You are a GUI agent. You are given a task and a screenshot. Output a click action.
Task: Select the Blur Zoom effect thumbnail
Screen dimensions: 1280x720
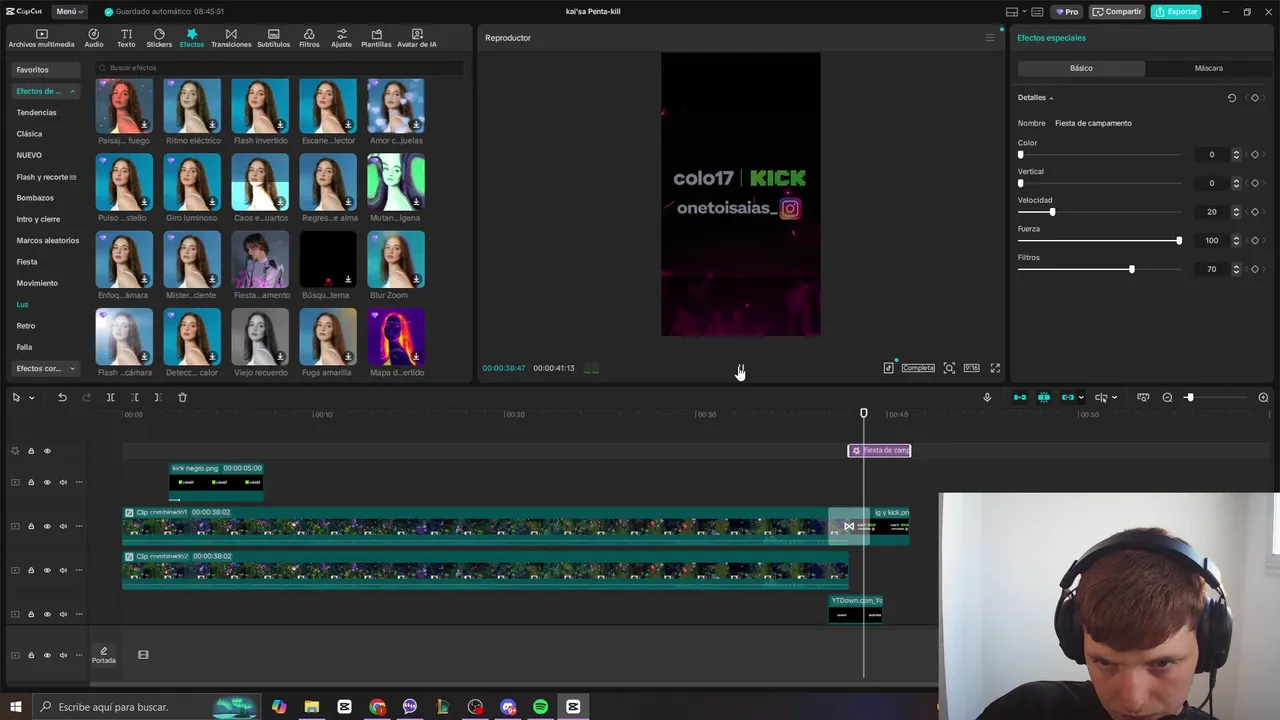pyautogui.click(x=396, y=260)
